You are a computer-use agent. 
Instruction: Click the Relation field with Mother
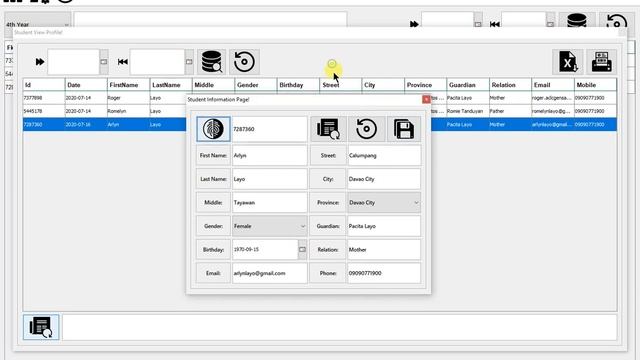384,249
